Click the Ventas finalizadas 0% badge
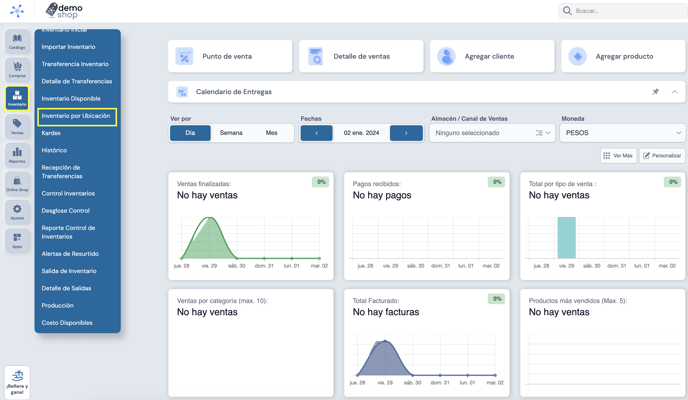The width and height of the screenshot is (688, 400). pyautogui.click(x=321, y=182)
